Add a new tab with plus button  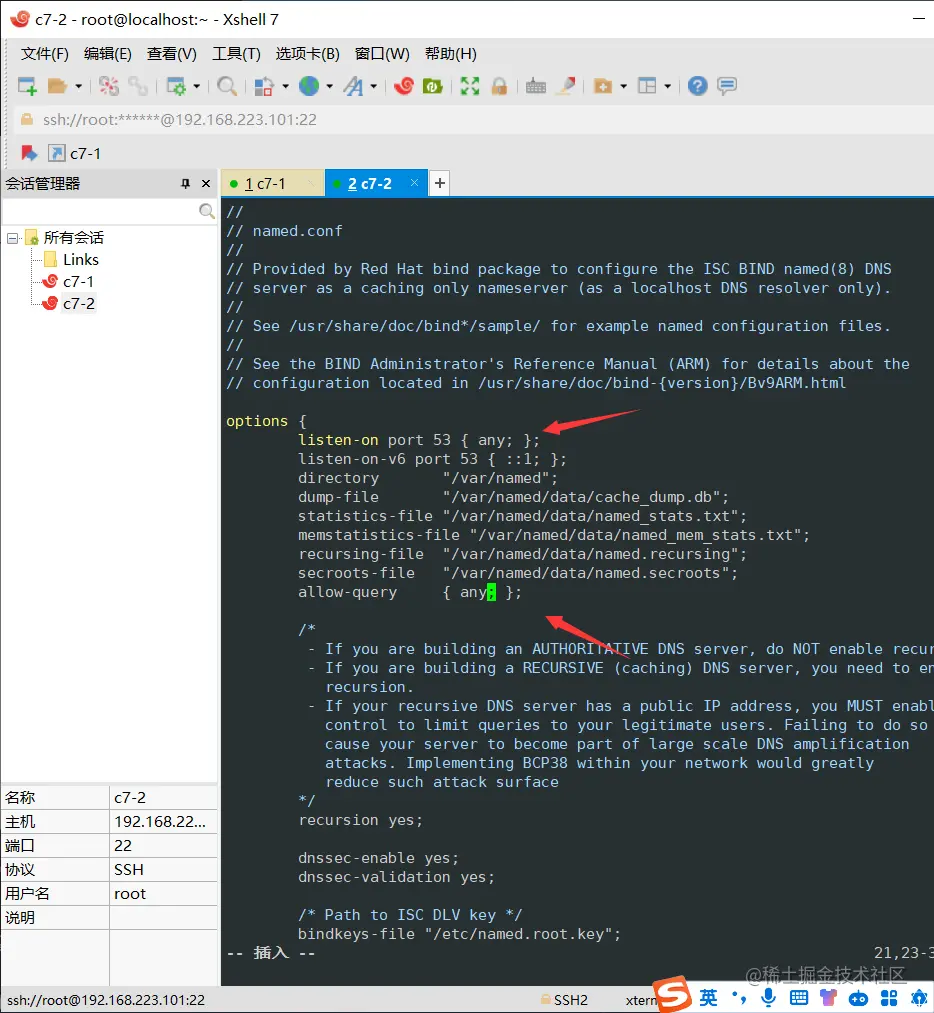click(440, 183)
